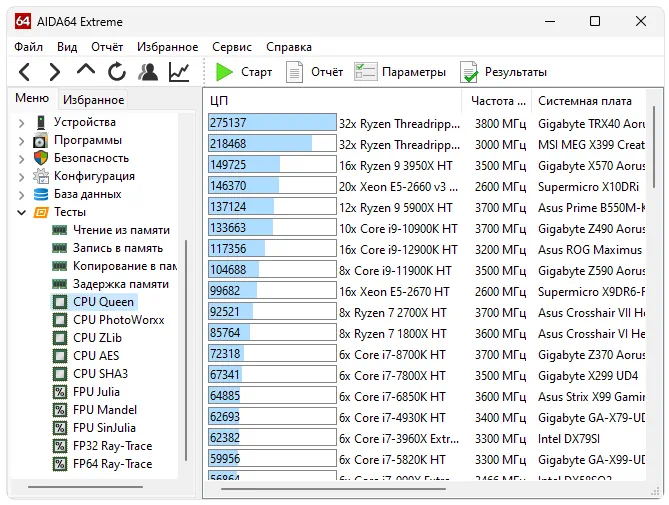Select the Безопасность shield icon
The height and width of the screenshot is (505, 669).
click(41, 158)
